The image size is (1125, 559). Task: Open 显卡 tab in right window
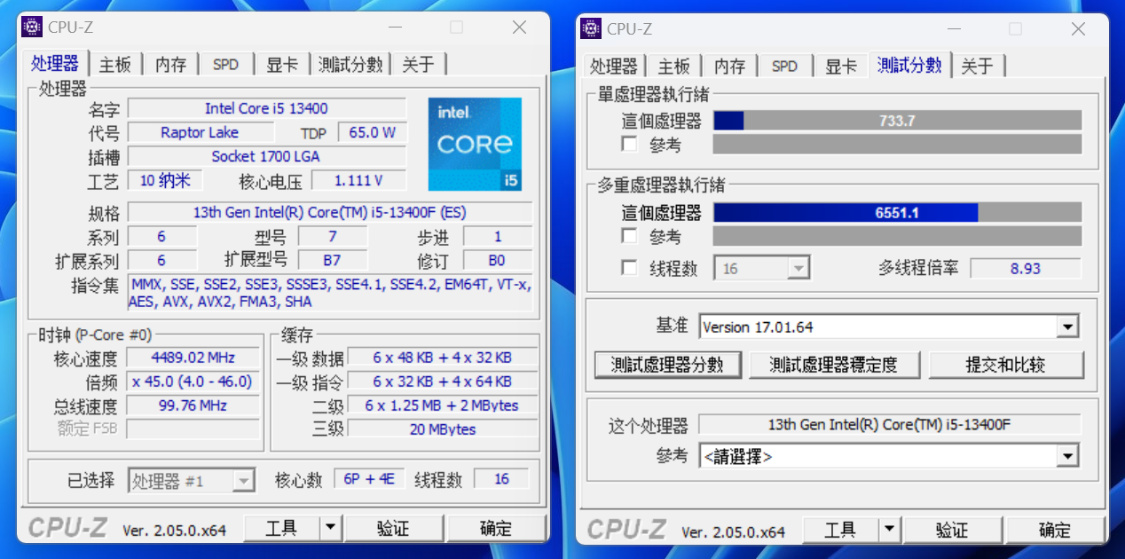pos(841,66)
